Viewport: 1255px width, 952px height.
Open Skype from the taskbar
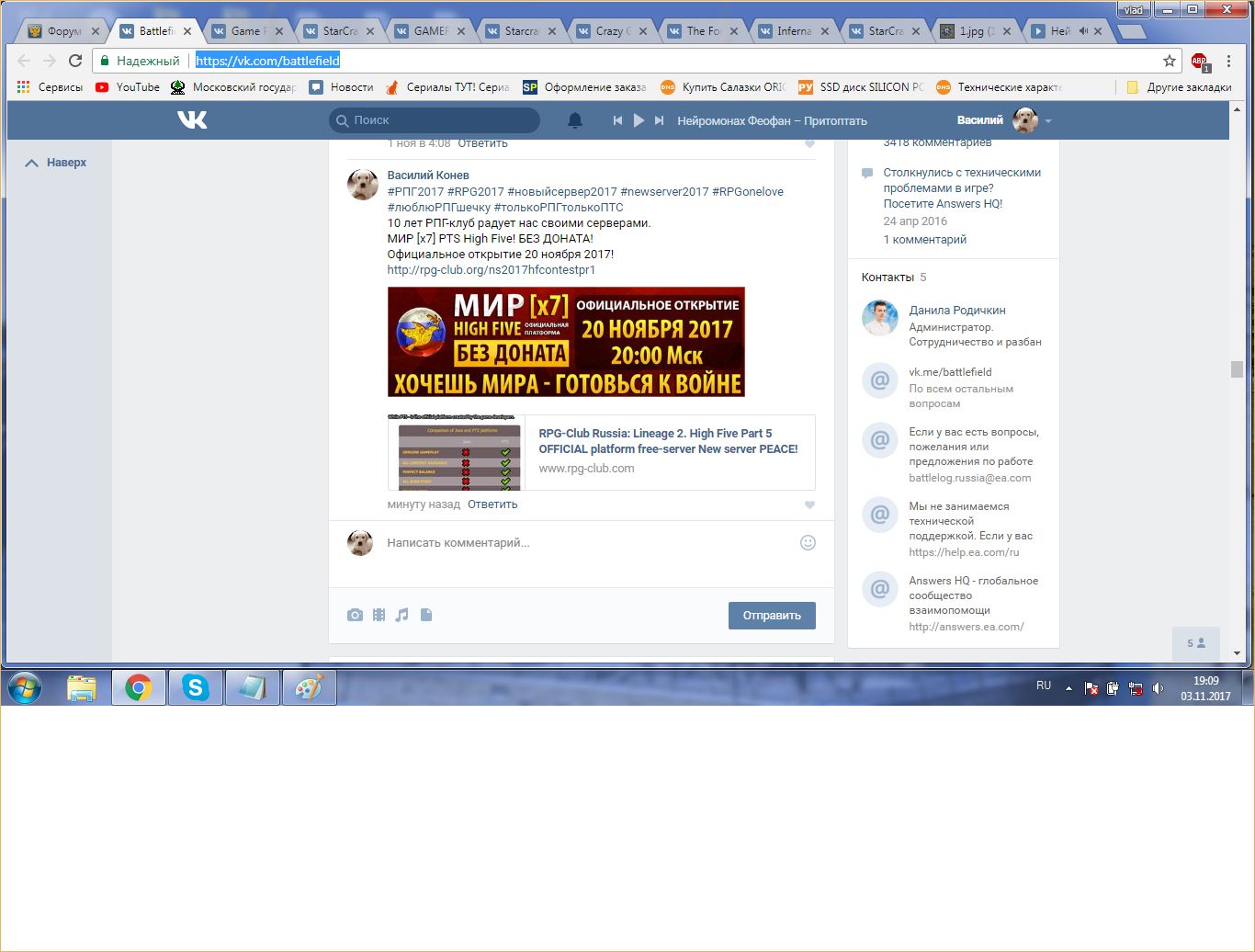[x=195, y=687]
